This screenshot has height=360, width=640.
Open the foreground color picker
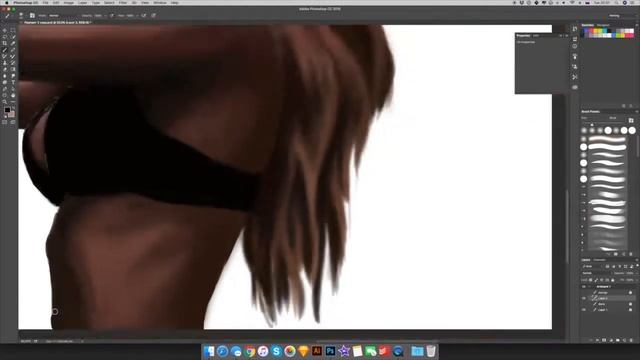(x=7, y=110)
